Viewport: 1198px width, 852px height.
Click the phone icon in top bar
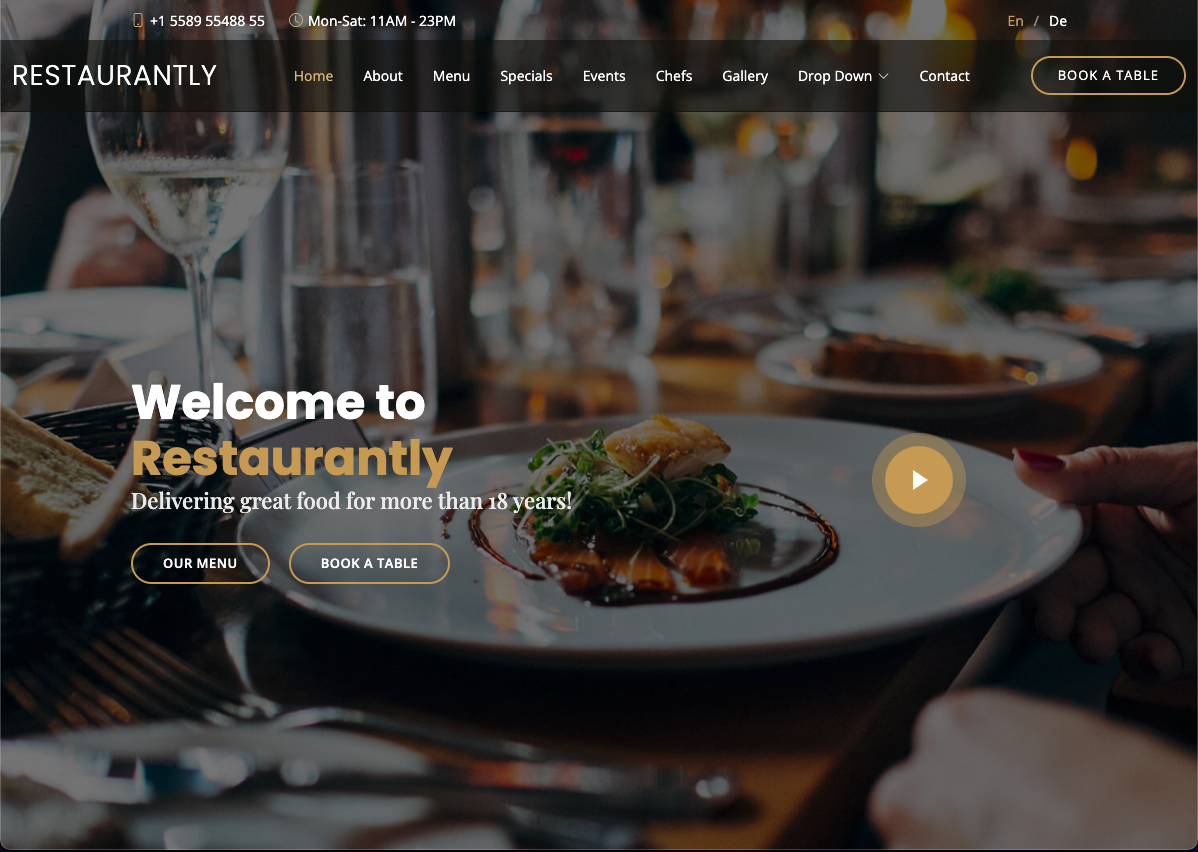[138, 21]
